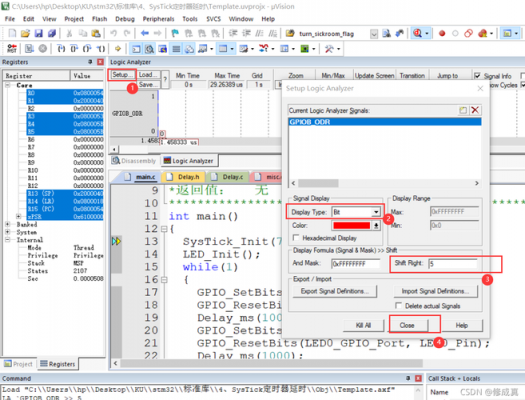Click the New signal icon in the Setup dialog
The height and width of the screenshot is (400, 525).
tap(463, 110)
